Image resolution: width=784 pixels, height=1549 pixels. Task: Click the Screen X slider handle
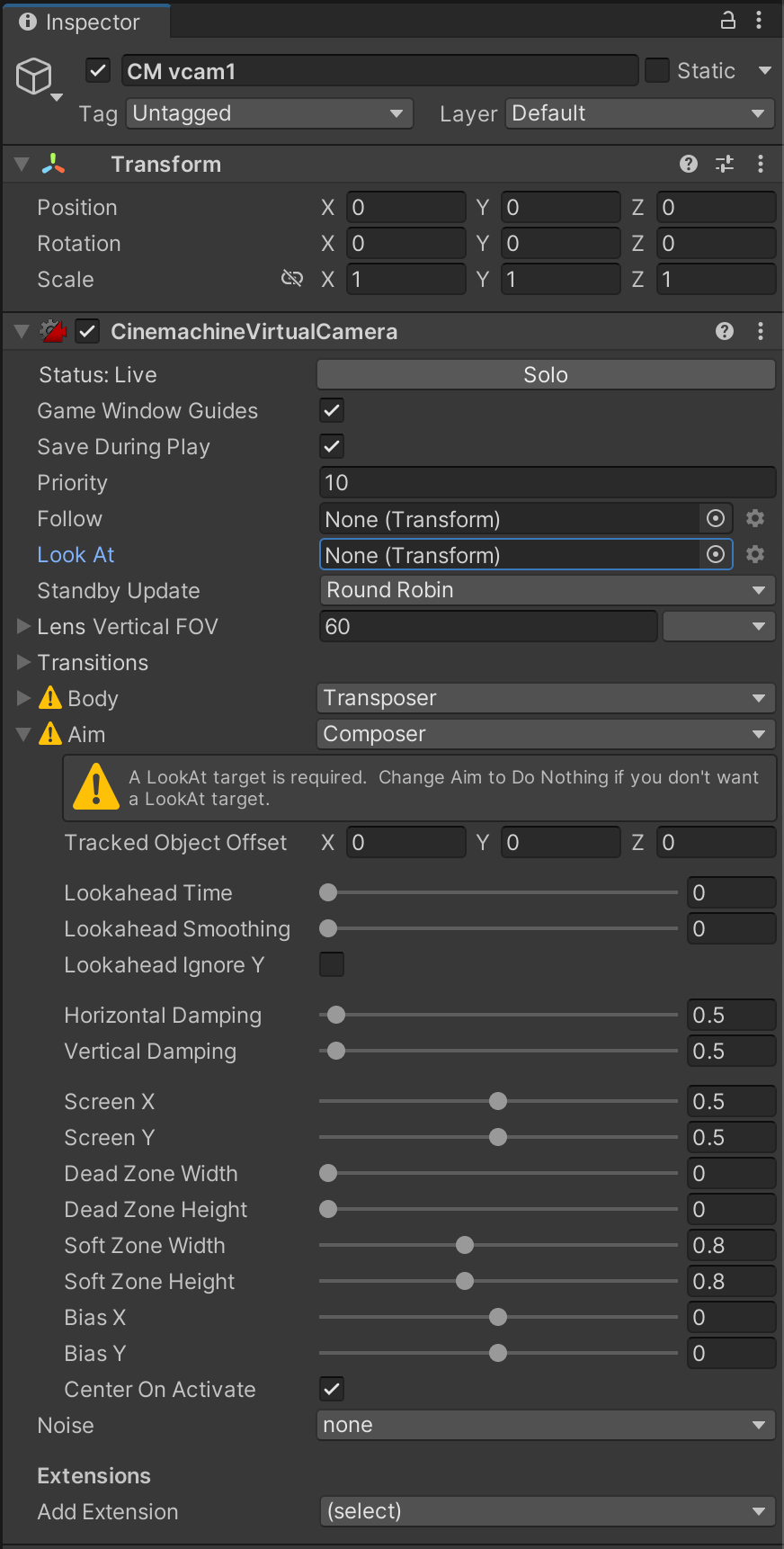pos(498,1101)
